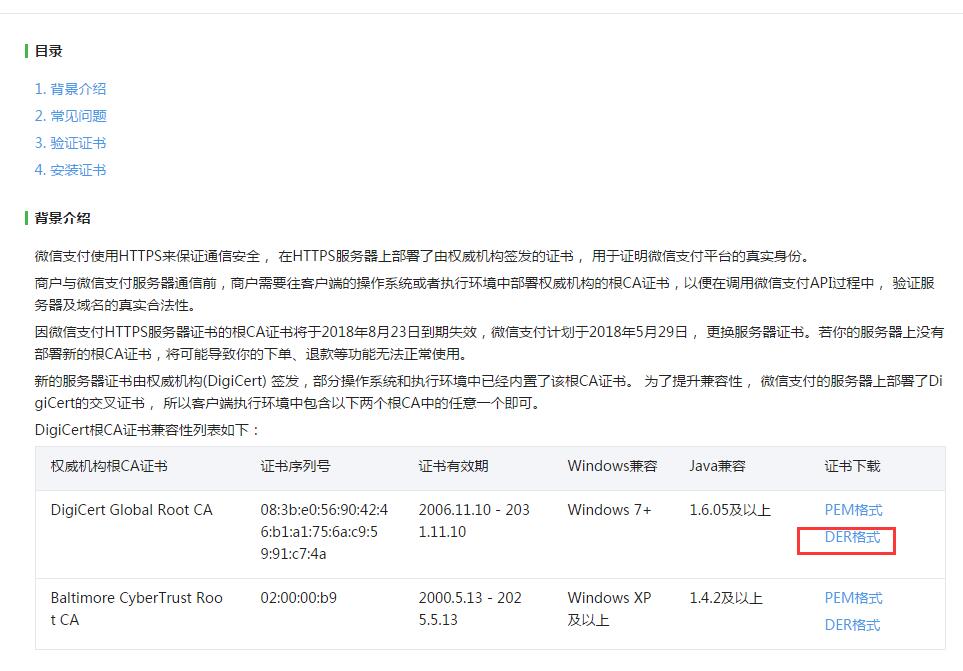The image size is (963, 671).
Task: Click paragraph starting 商户与微信支付服务器通信前
Action: point(485,294)
